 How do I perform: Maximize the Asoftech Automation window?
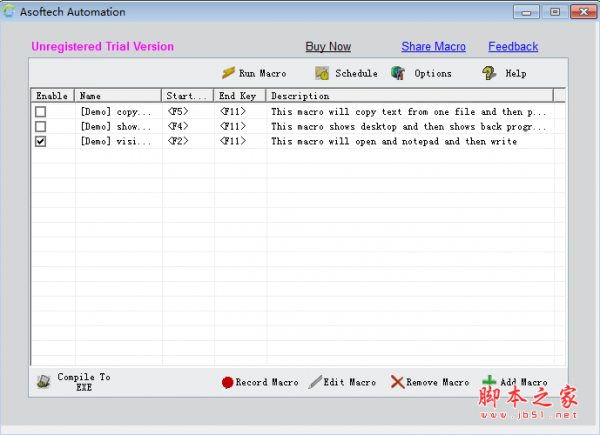click(x=555, y=12)
